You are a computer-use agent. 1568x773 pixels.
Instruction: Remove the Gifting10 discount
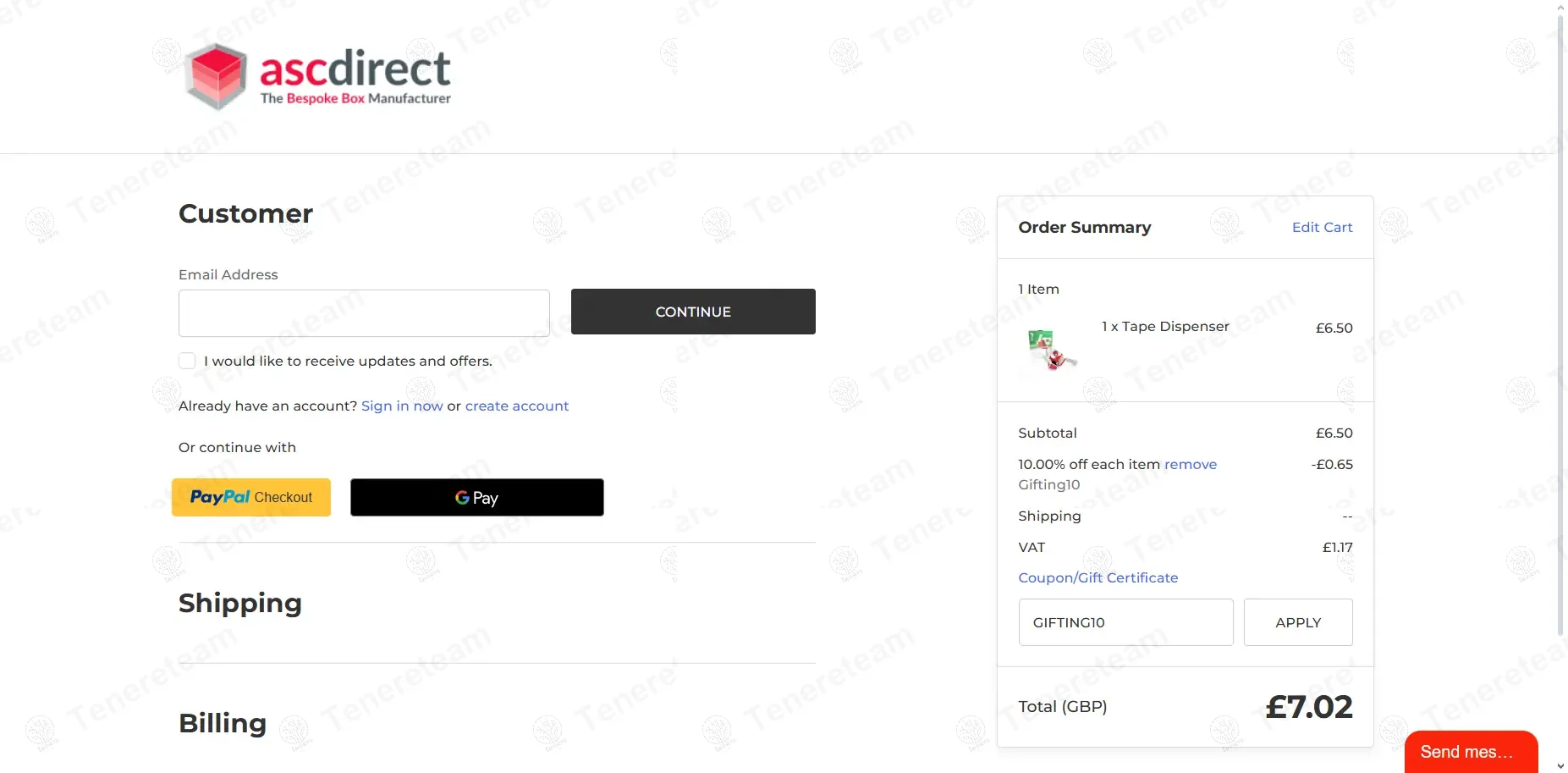click(x=1191, y=465)
